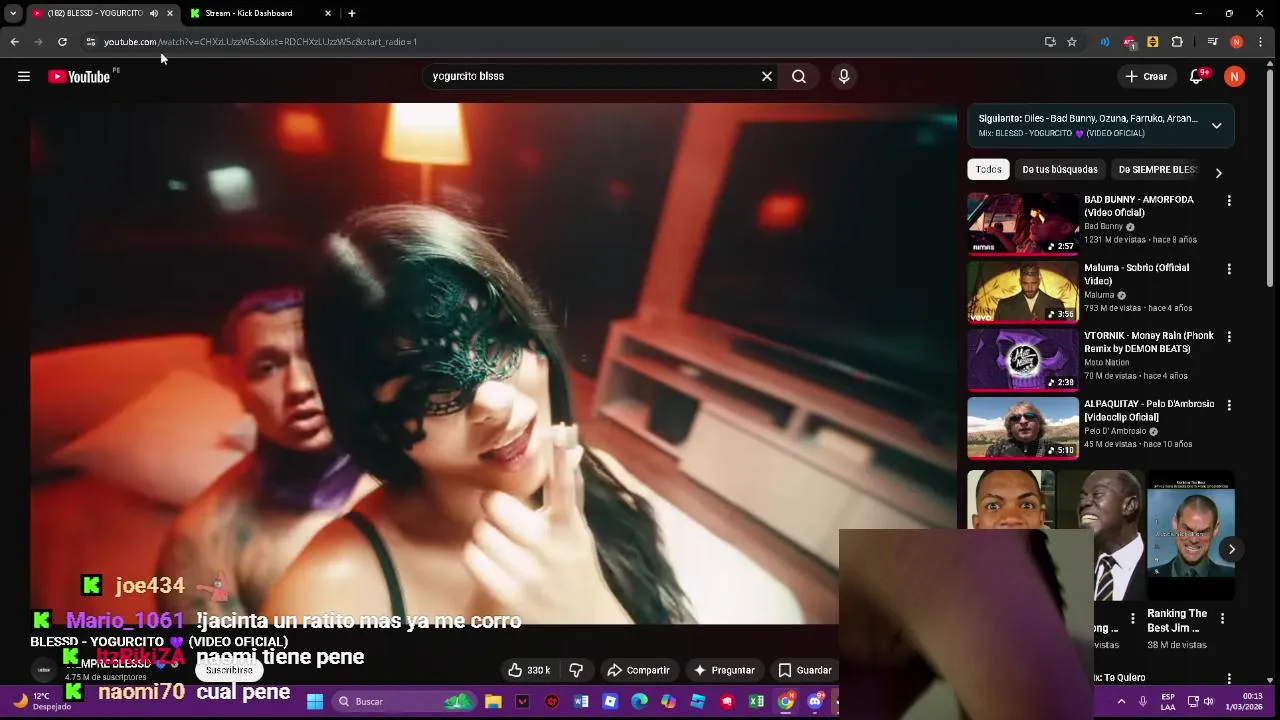Open Excel from the taskbar
Image resolution: width=1280 pixels, height=720 pixels.
757,701
